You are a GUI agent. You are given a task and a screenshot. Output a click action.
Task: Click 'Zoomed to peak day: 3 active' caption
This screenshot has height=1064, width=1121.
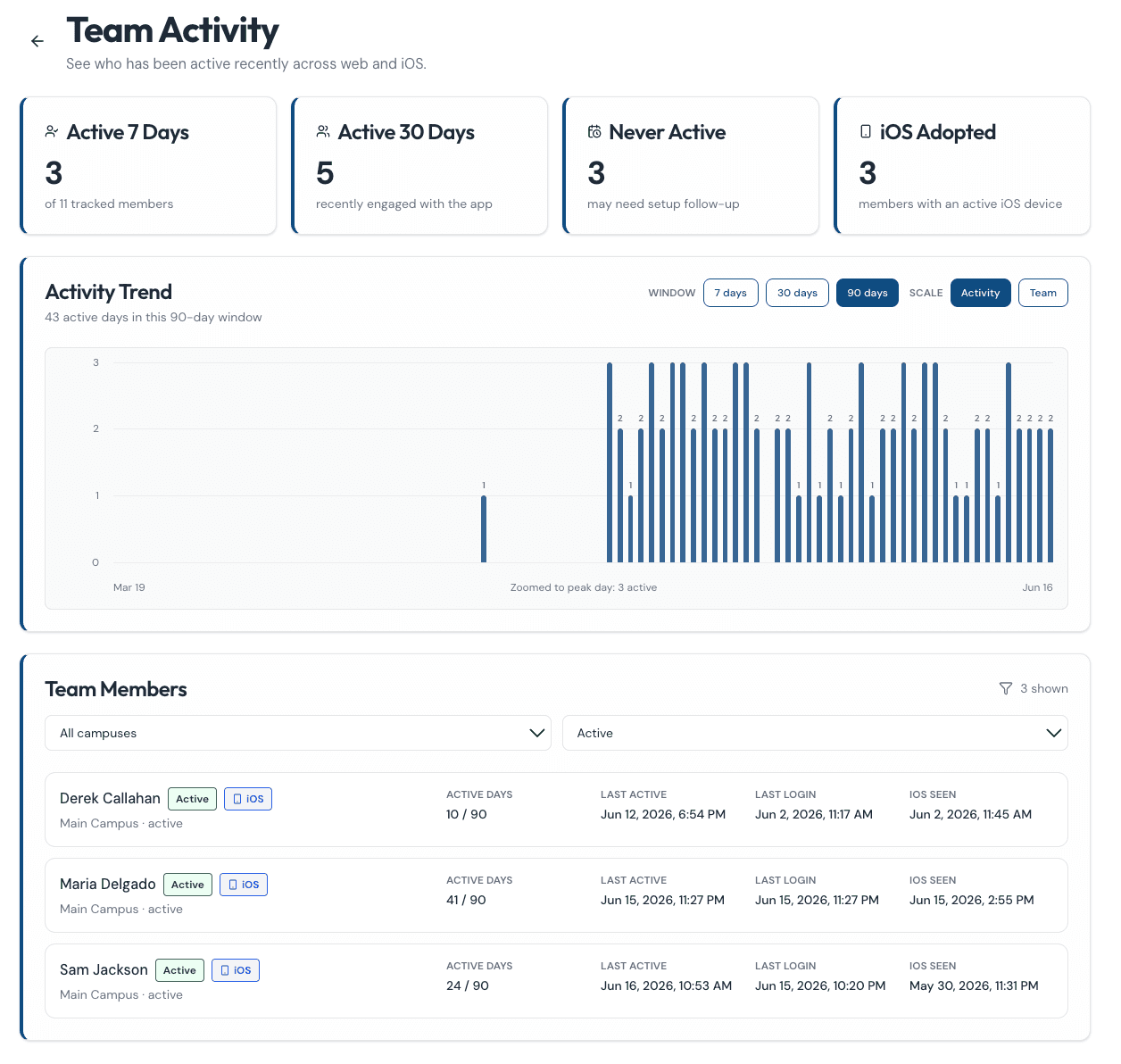[x=584, y=587]
